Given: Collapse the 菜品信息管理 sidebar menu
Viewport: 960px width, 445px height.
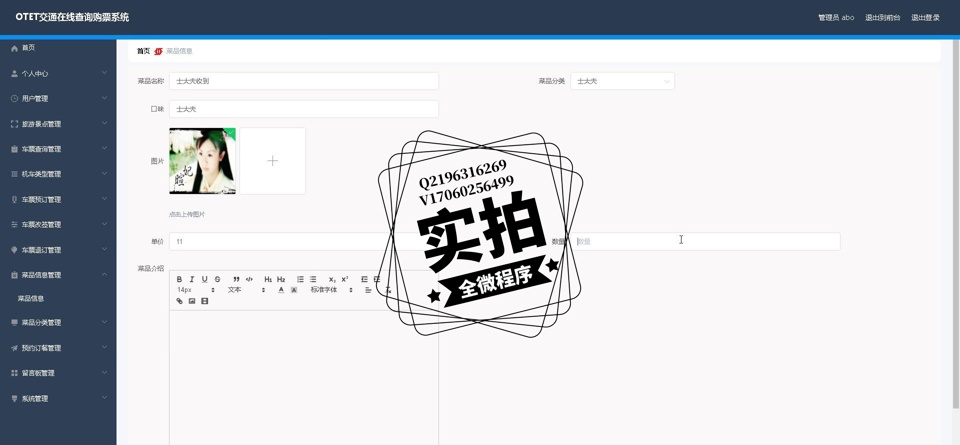Looking at the screenshot, I should (104, 275).
